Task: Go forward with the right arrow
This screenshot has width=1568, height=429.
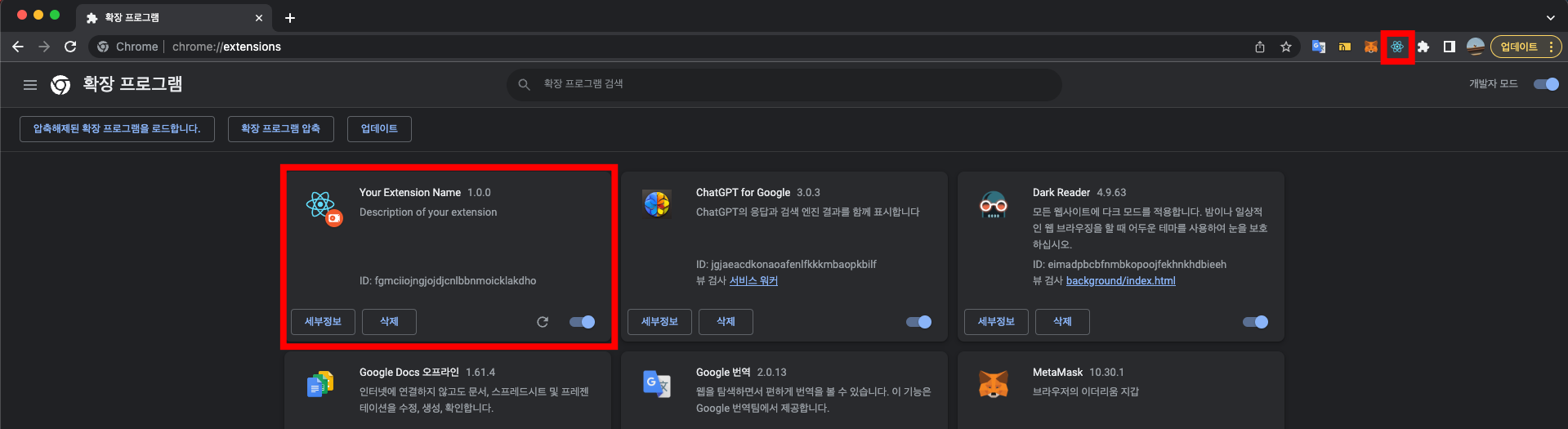Action: point(44,47)
